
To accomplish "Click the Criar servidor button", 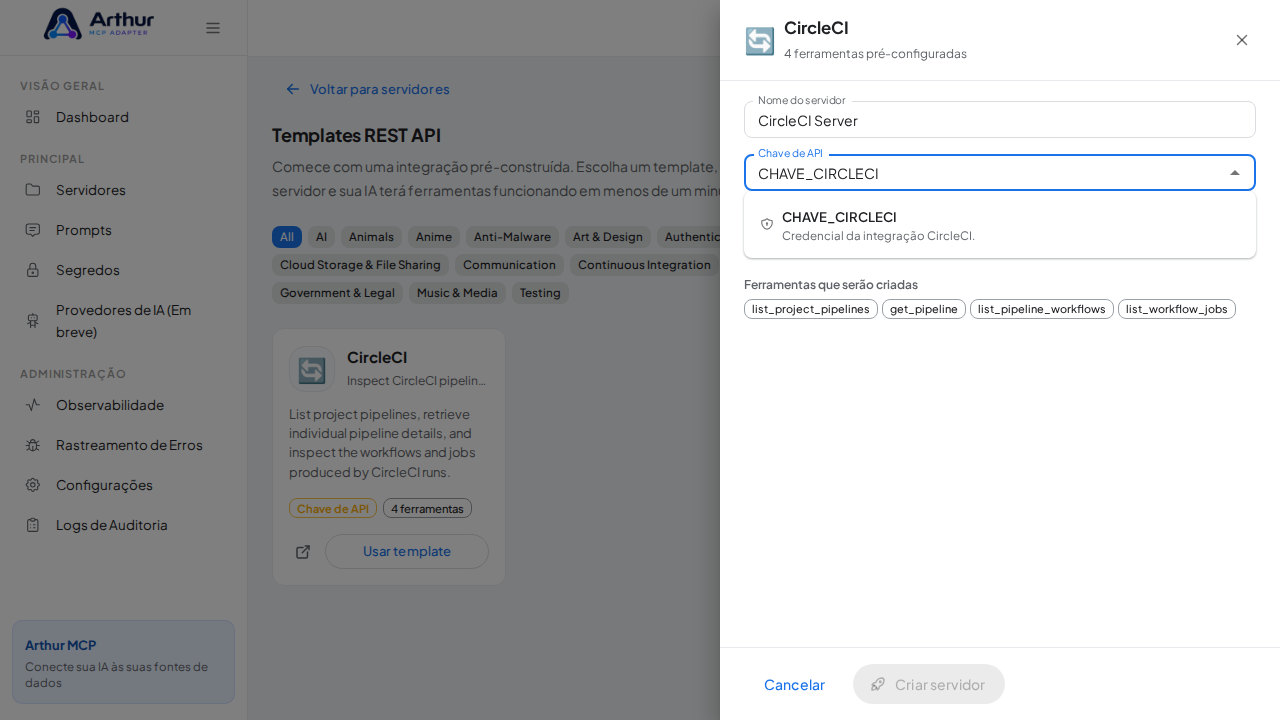I will (929, 684).
